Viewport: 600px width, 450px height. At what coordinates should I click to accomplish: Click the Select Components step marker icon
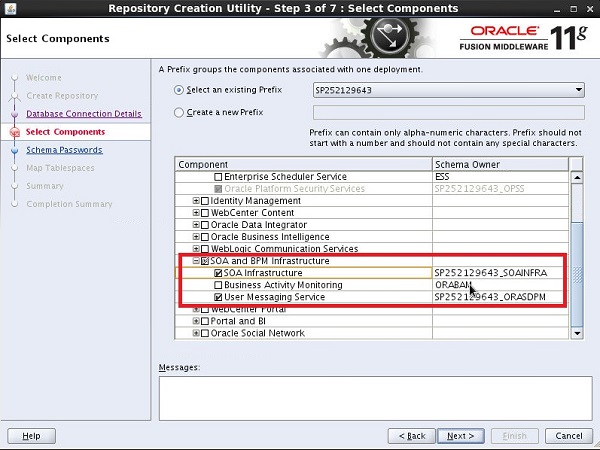[15, 132]
